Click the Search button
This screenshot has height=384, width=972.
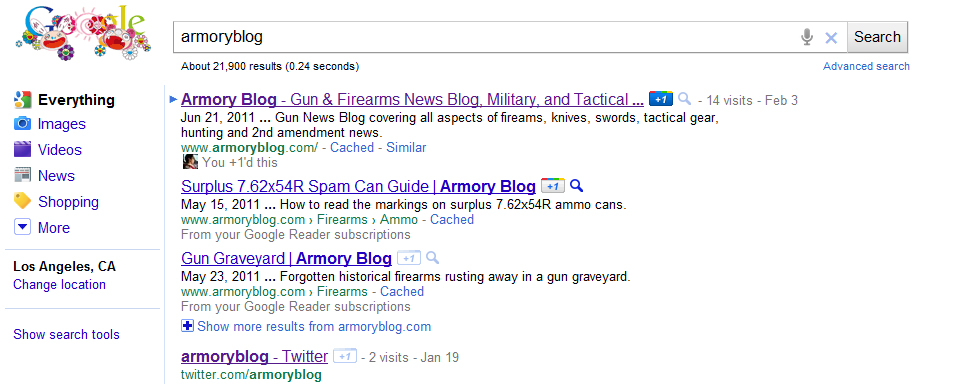point(877,37)
